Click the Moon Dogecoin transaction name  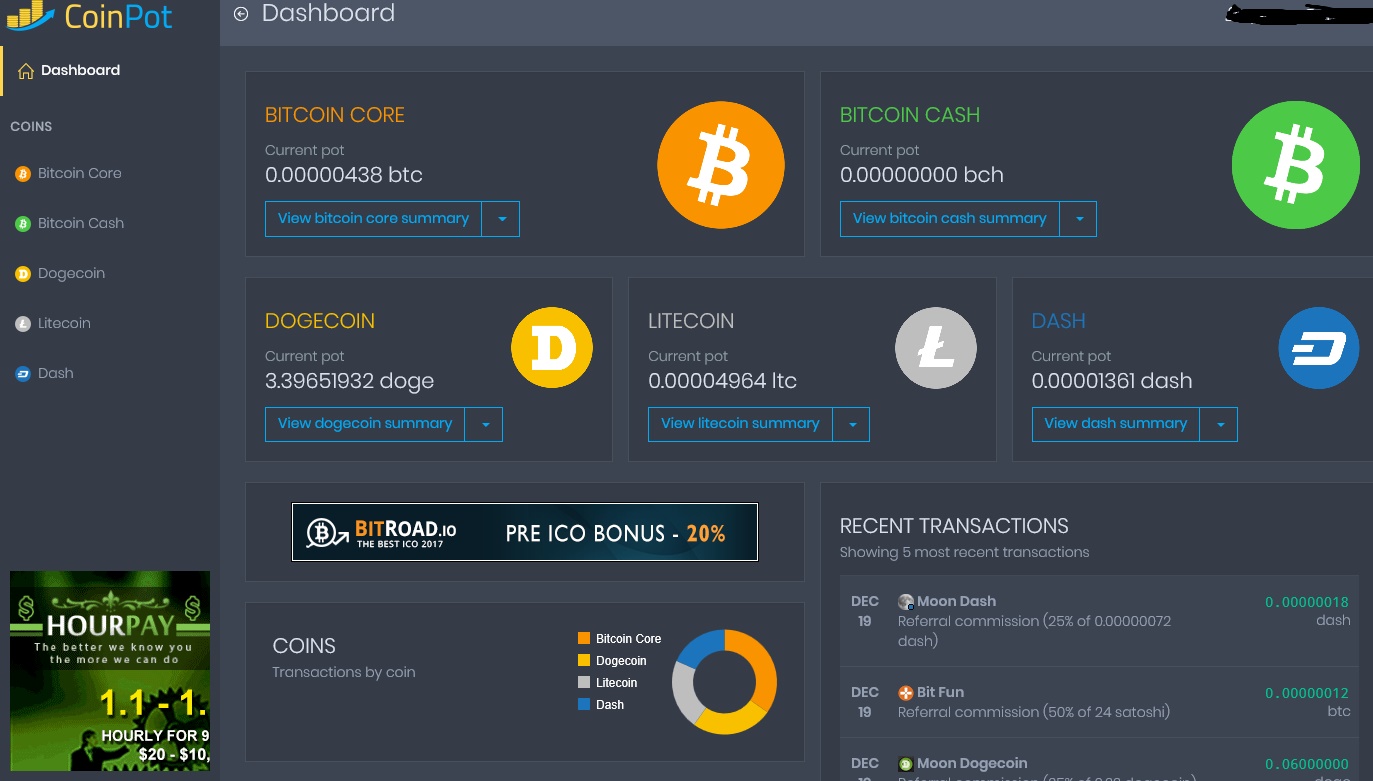point(972,763)
